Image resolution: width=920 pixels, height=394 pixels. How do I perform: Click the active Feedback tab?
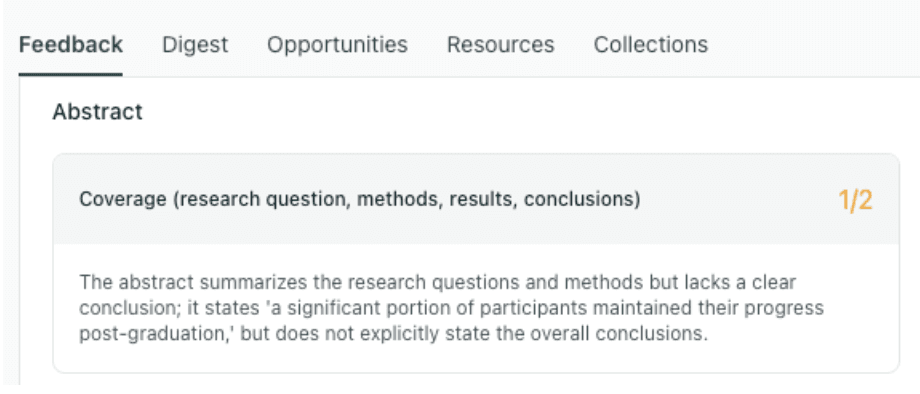pos(71,45)
